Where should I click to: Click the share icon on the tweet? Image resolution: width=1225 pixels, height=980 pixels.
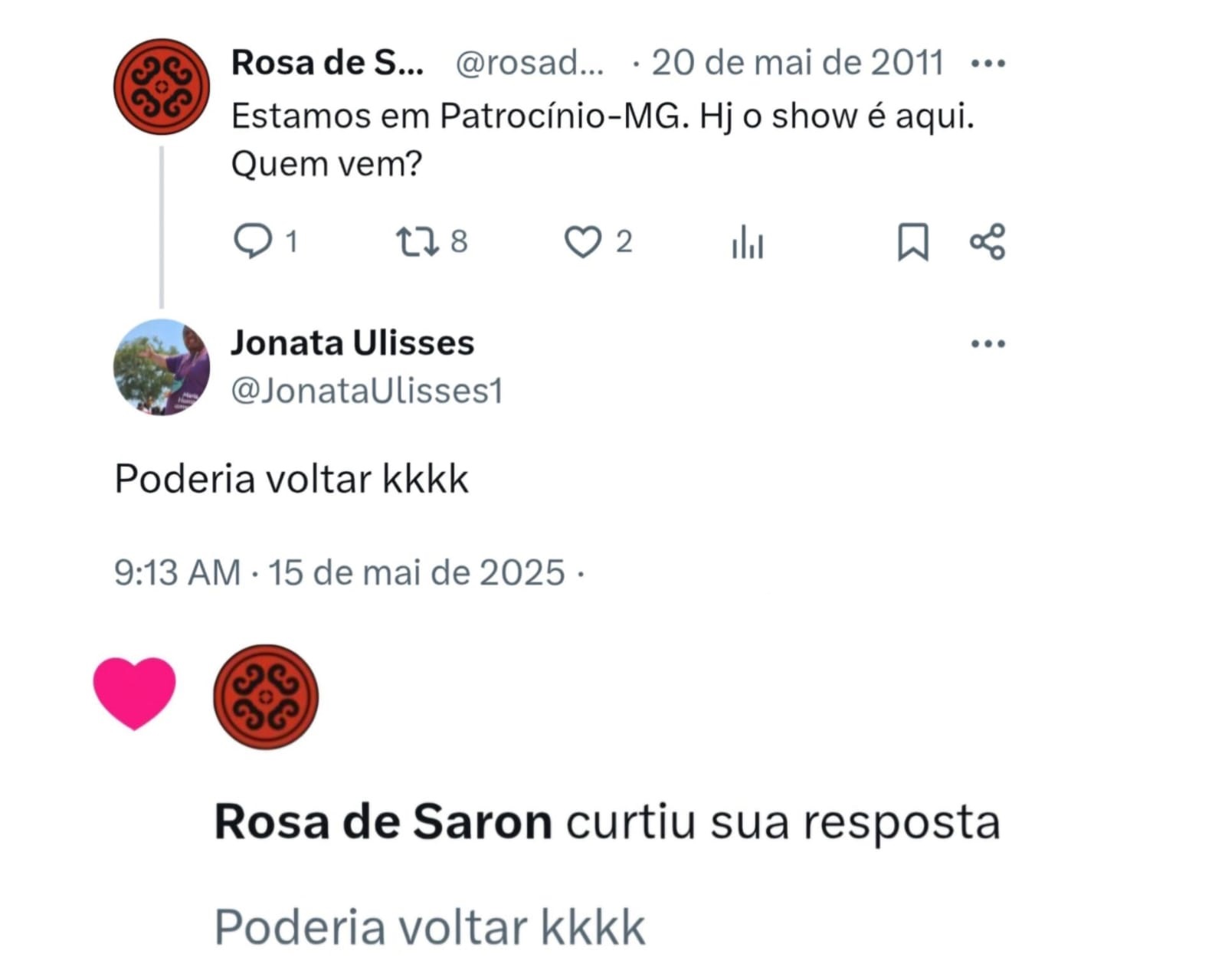click(x=988, y=241)
